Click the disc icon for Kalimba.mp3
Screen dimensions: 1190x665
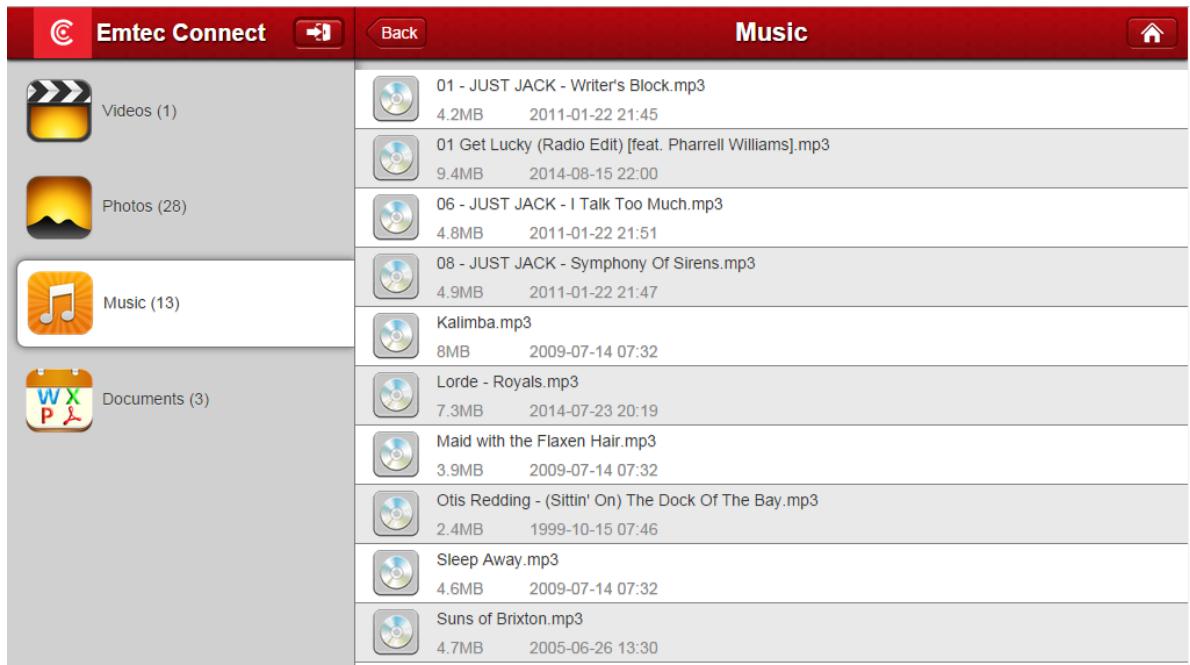tap(393, 337)
